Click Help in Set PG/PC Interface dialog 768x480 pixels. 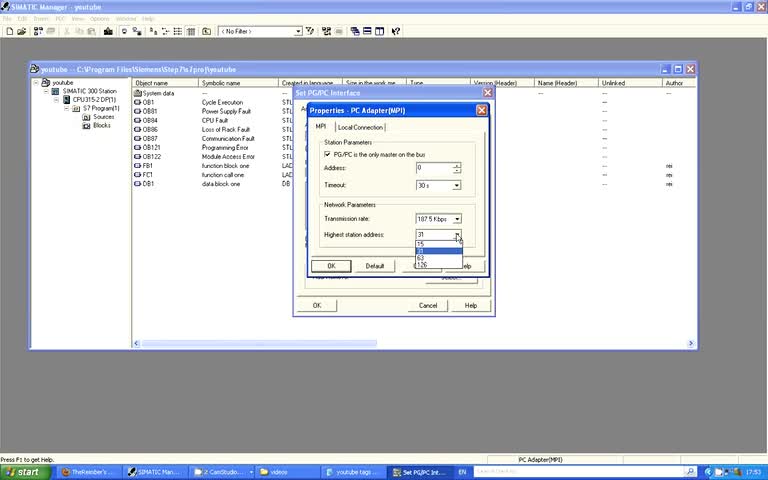tap(471, 306)
